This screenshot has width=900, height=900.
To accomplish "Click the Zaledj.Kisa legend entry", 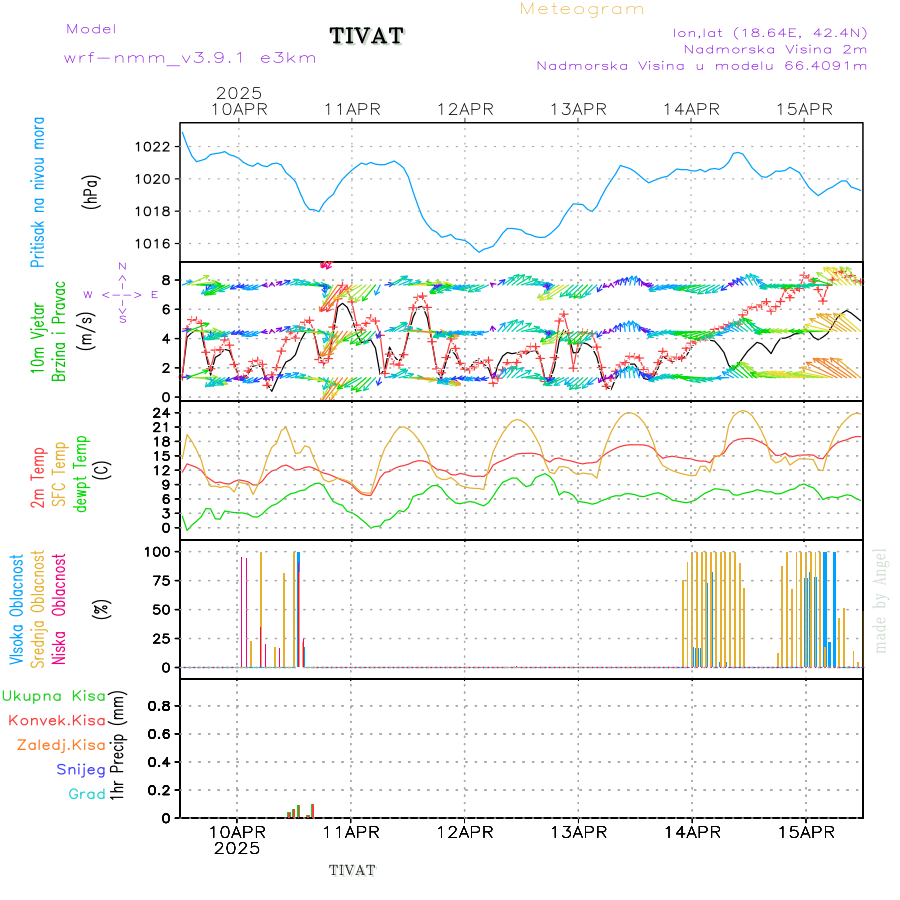I will 61,744.
